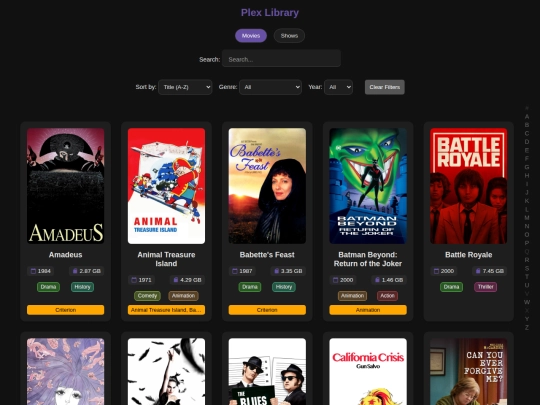540x405 pixels.
Task: Click the Thriller tag on Battle Royale
Action: [486, 287]
